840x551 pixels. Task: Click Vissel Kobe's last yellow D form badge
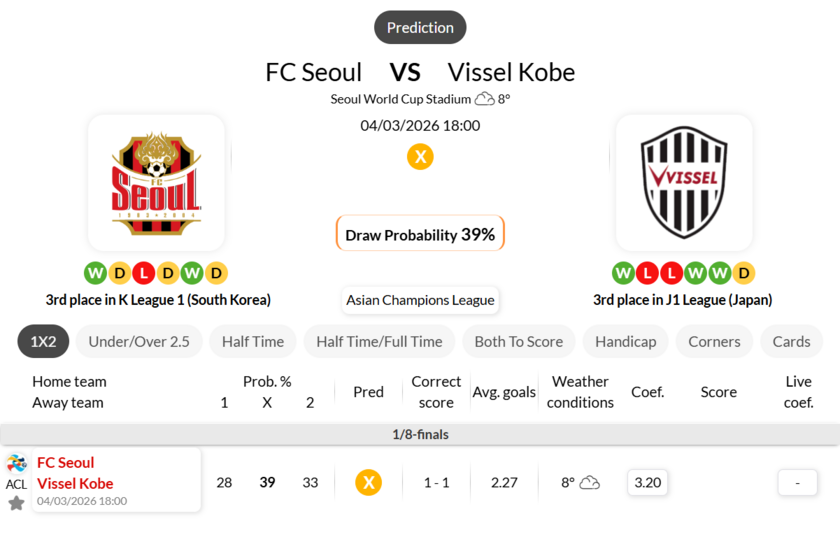coord(743,272)
